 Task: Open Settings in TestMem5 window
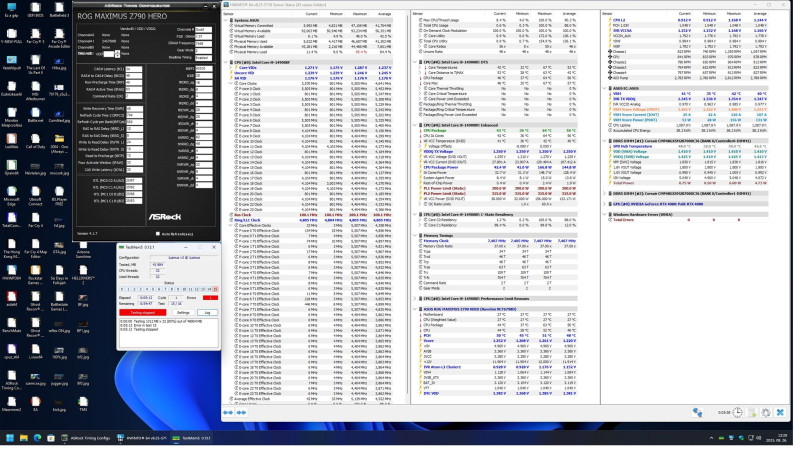click(183, 313)
